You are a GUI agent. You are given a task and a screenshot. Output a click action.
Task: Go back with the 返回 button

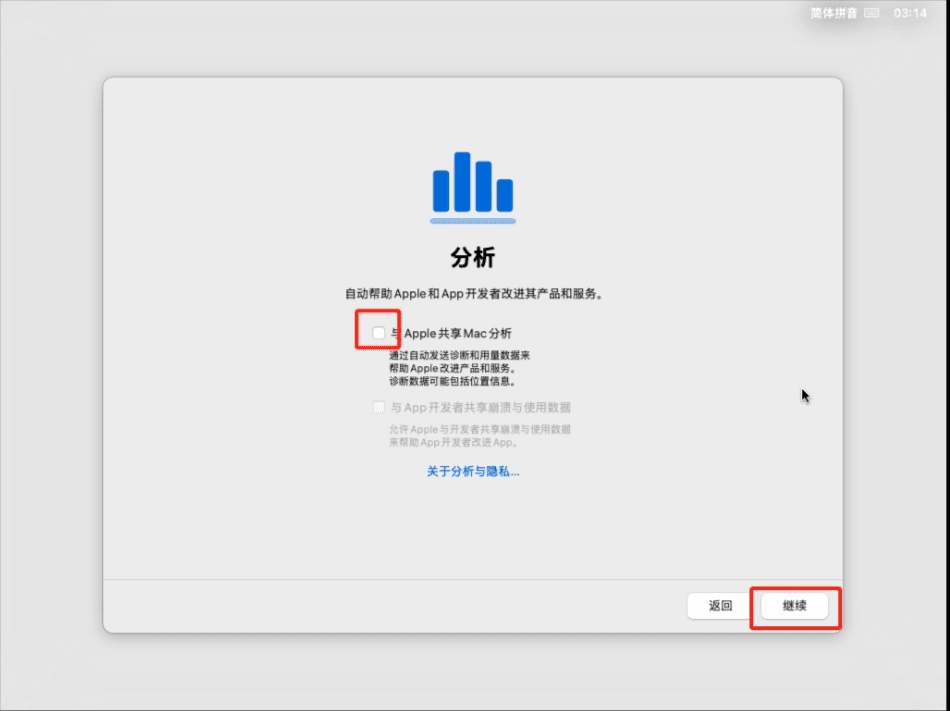coord(720,606)
